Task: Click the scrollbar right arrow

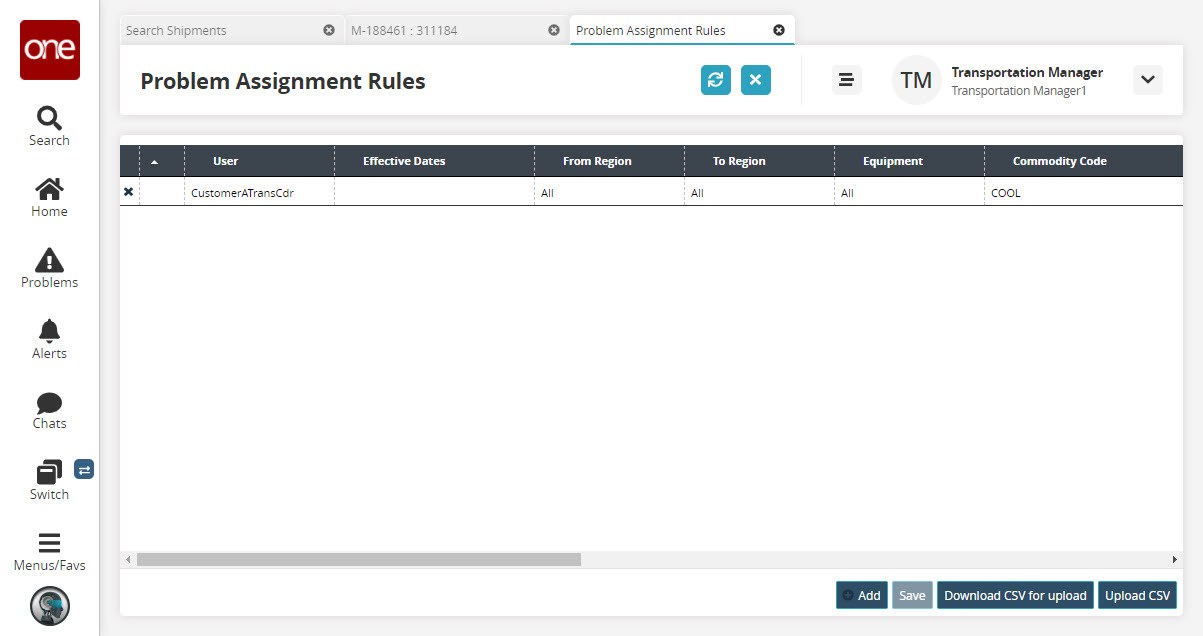Action: (1175, 560)
